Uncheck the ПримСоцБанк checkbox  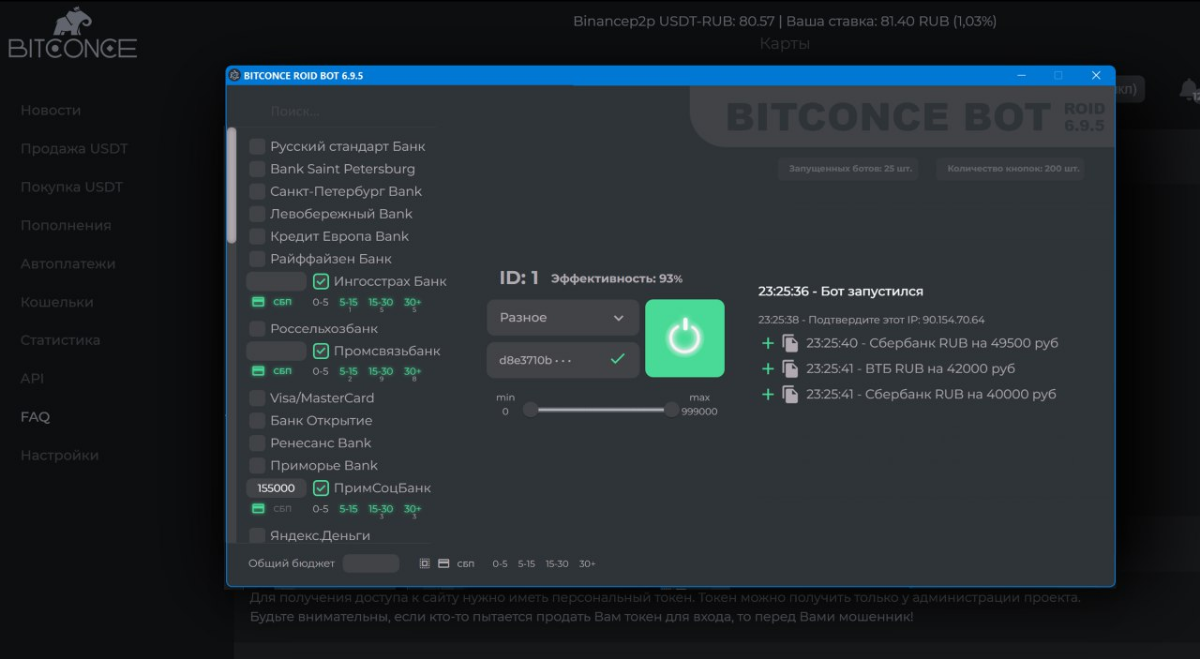point(321,488)
